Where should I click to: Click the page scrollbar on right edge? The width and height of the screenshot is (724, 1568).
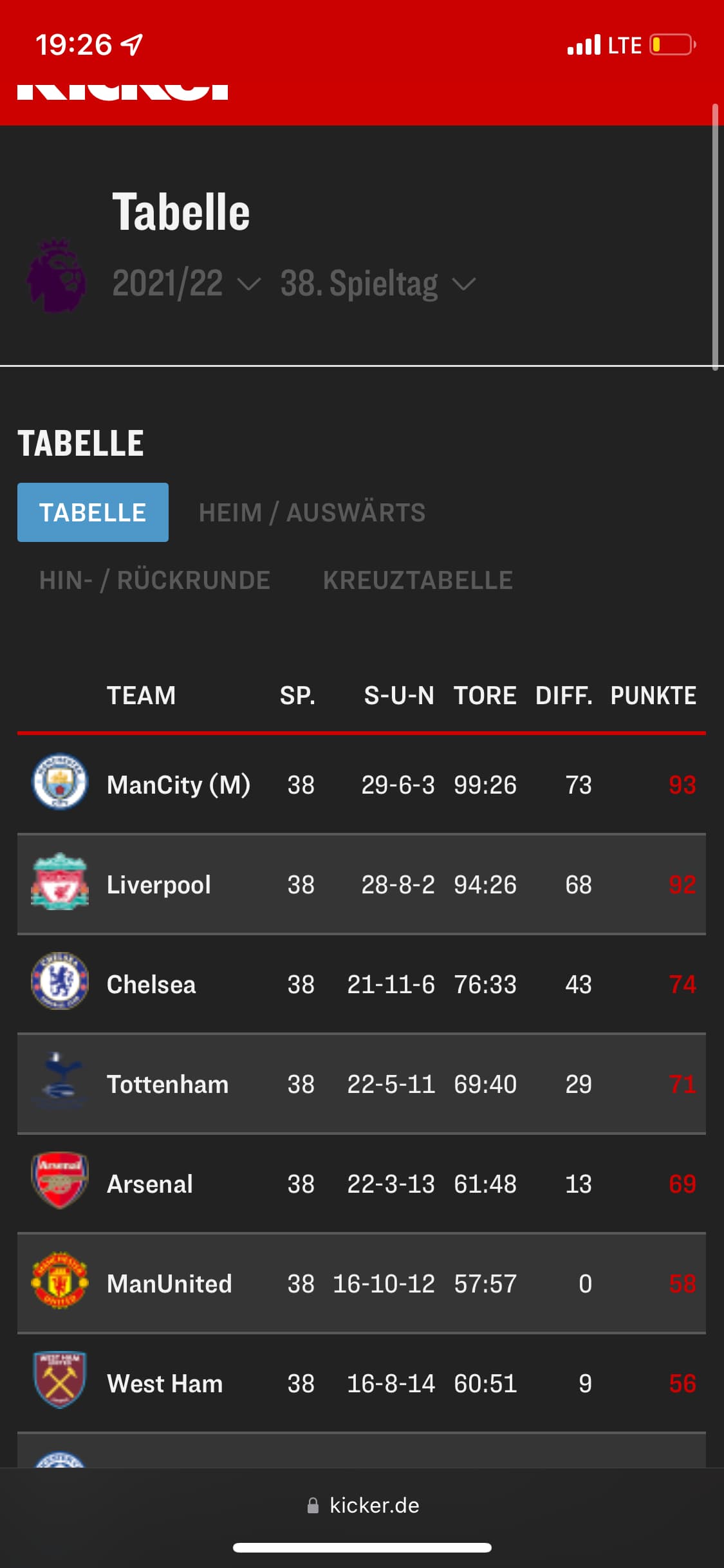click(715, 237)
